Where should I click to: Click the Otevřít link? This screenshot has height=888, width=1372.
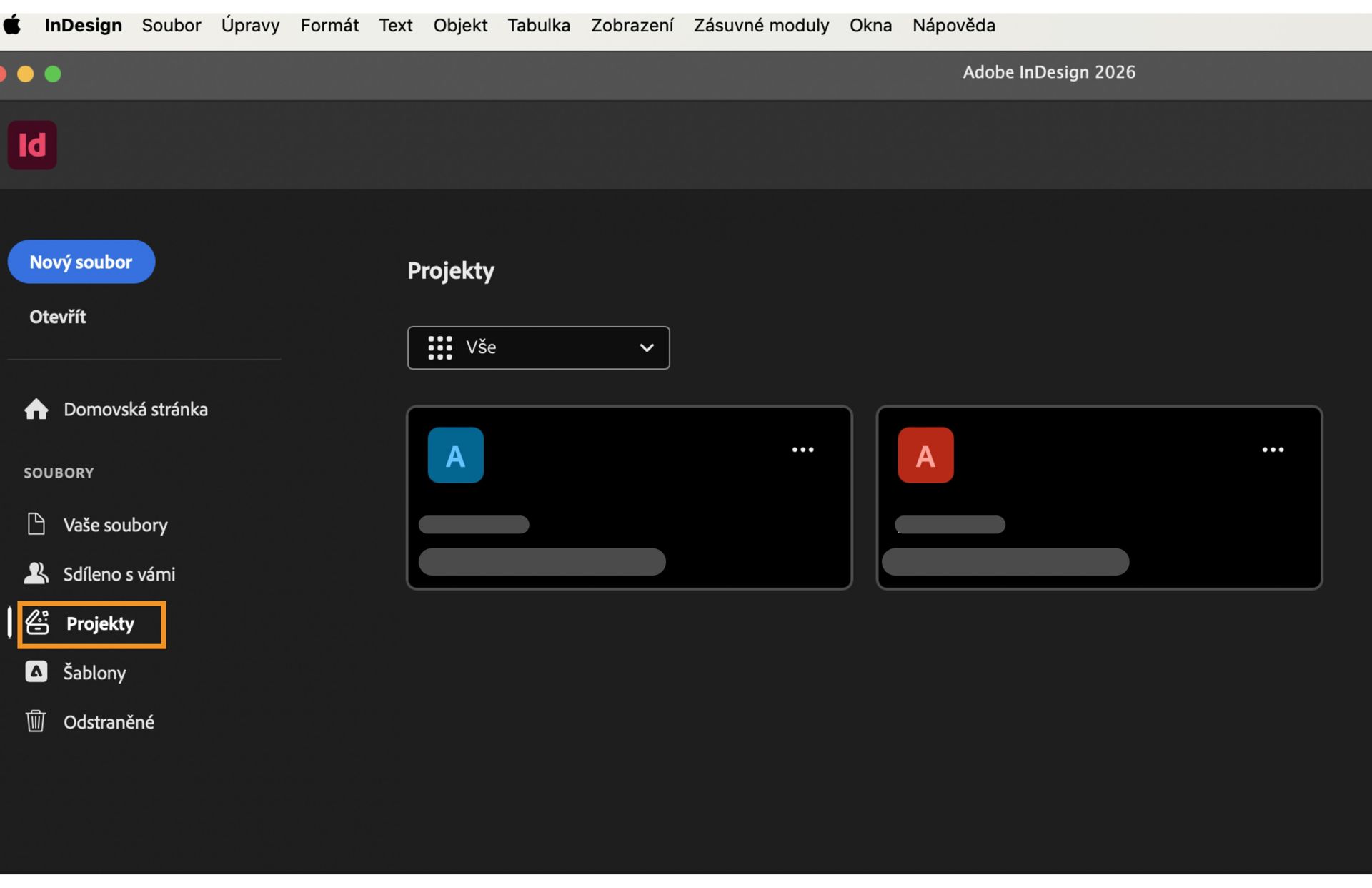57,316
